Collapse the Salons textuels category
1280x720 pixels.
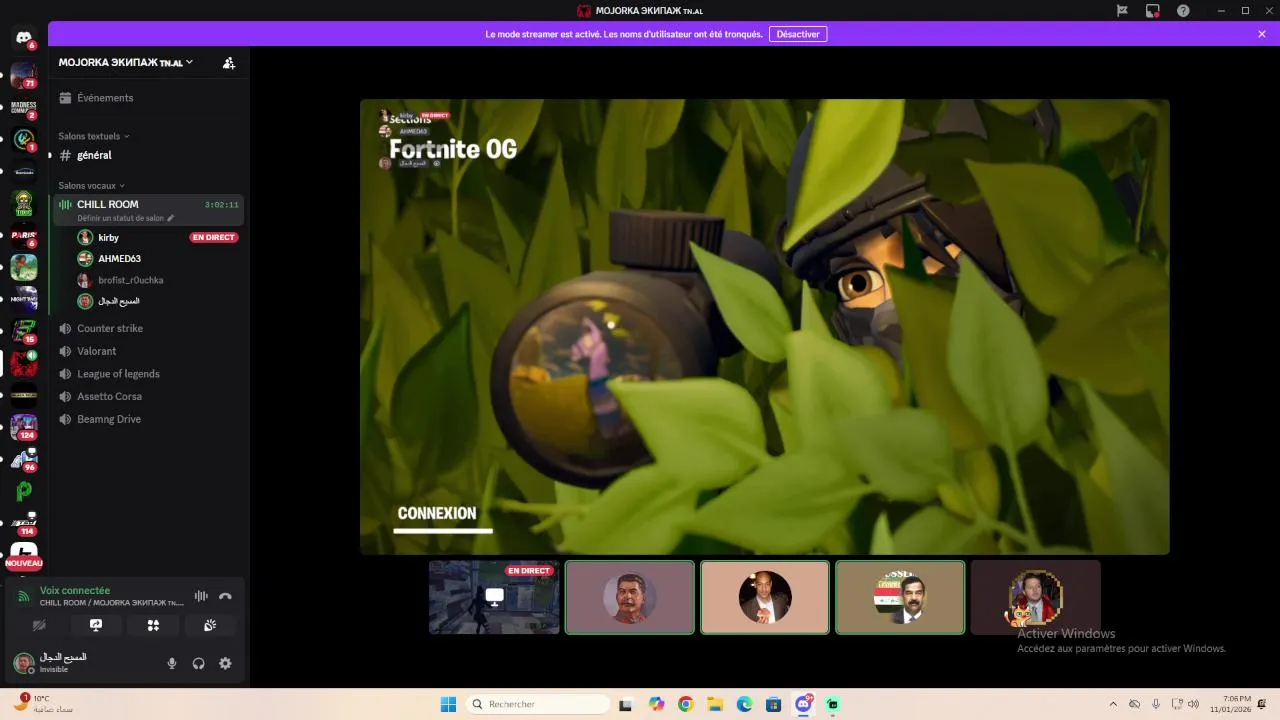[94, 136]
